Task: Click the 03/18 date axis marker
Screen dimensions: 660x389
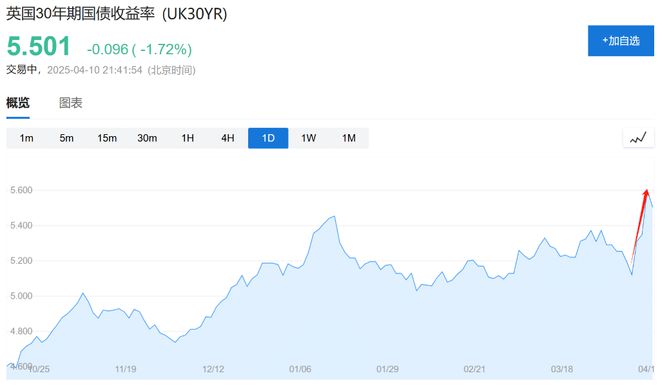Action: pyautogui.click(x=562, y=369)
